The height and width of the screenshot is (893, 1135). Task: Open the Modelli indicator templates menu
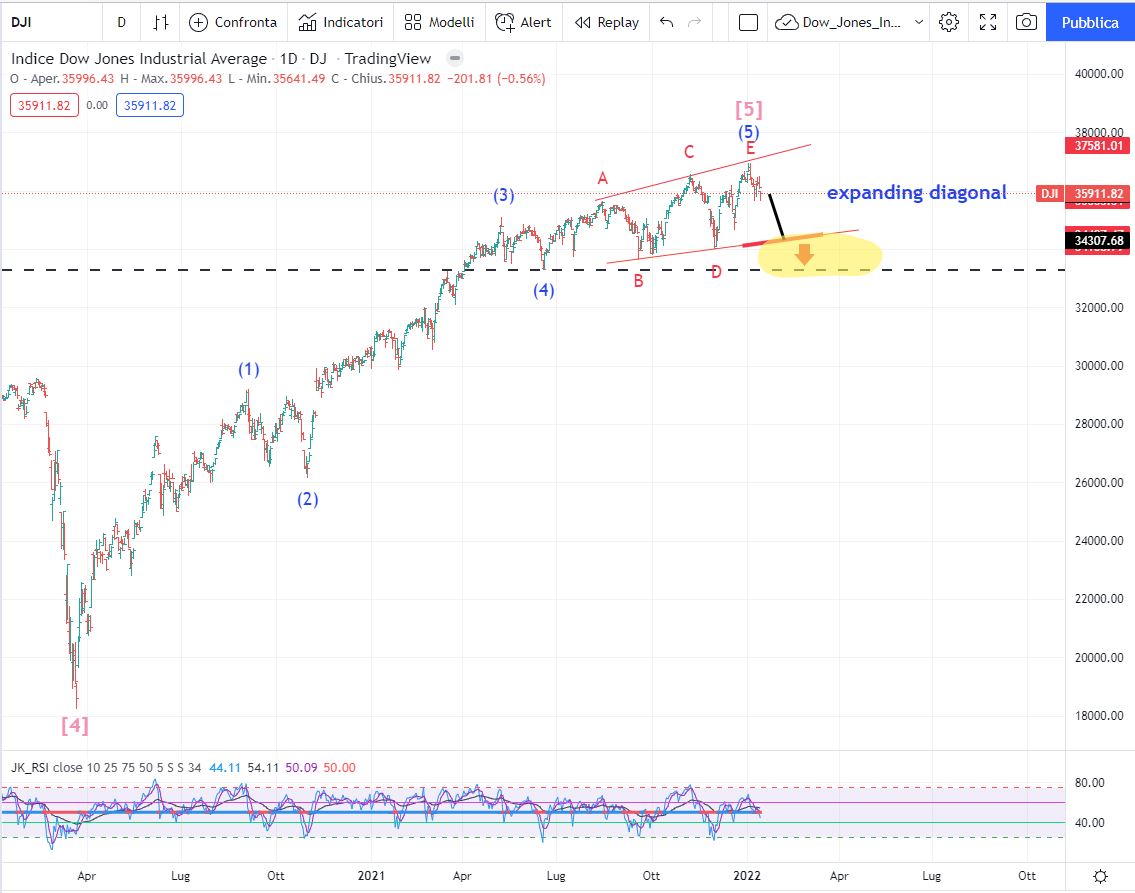coord(439,22)
